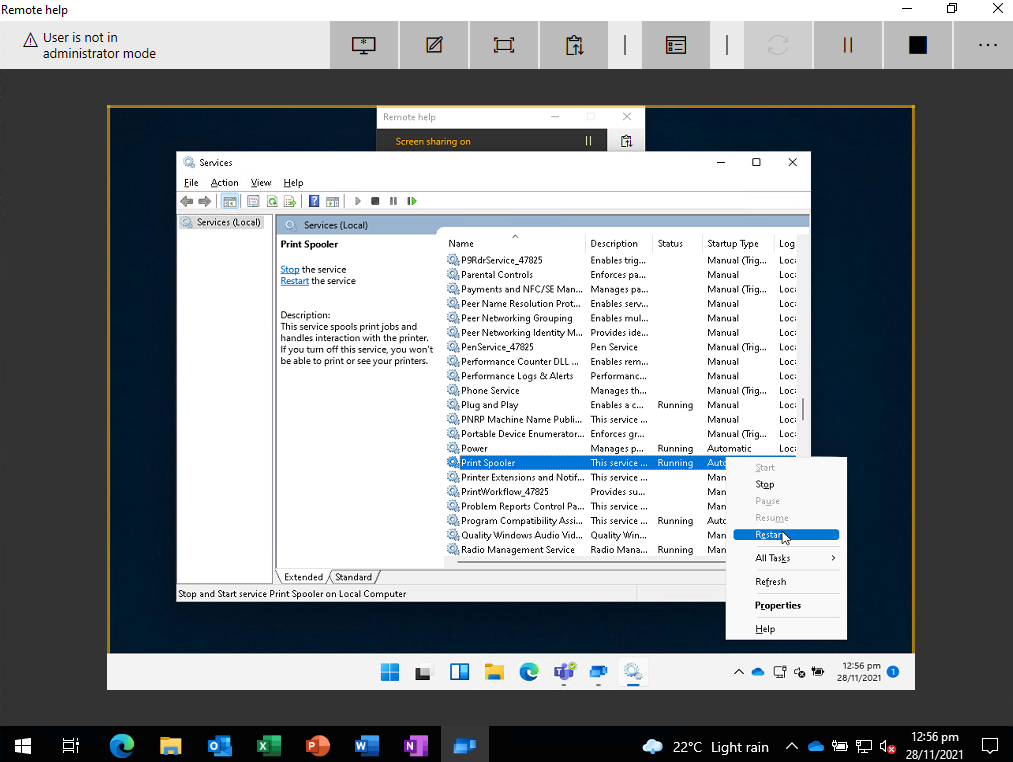The image size is (1013, 762).
Task: Click Export List icon in Services toolbar
Action: coord(290,202)
